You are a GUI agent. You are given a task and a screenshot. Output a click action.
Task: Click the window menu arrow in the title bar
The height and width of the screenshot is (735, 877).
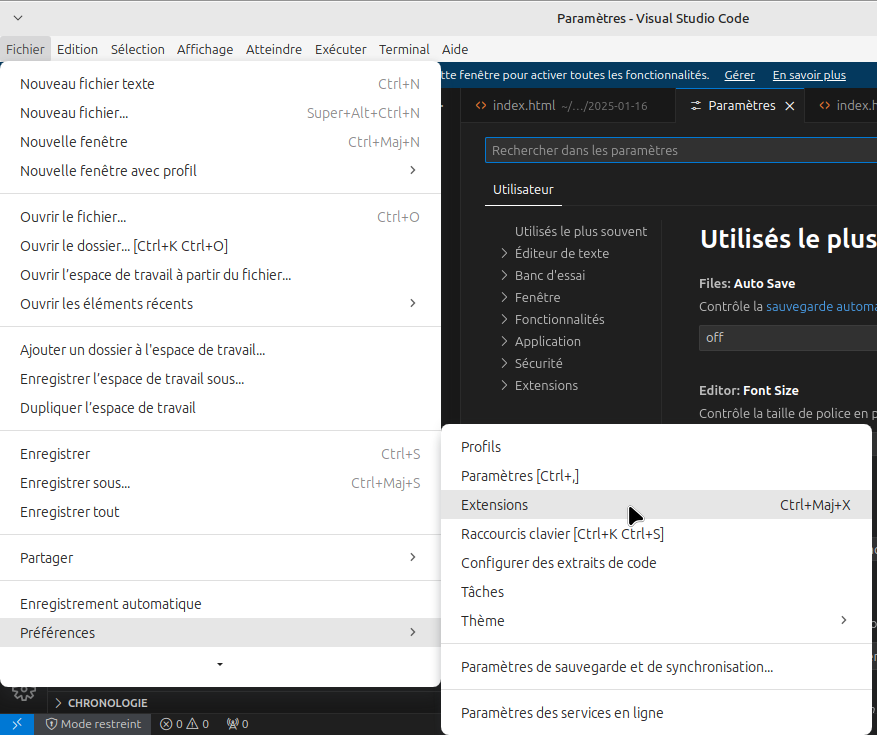(17, 18)
